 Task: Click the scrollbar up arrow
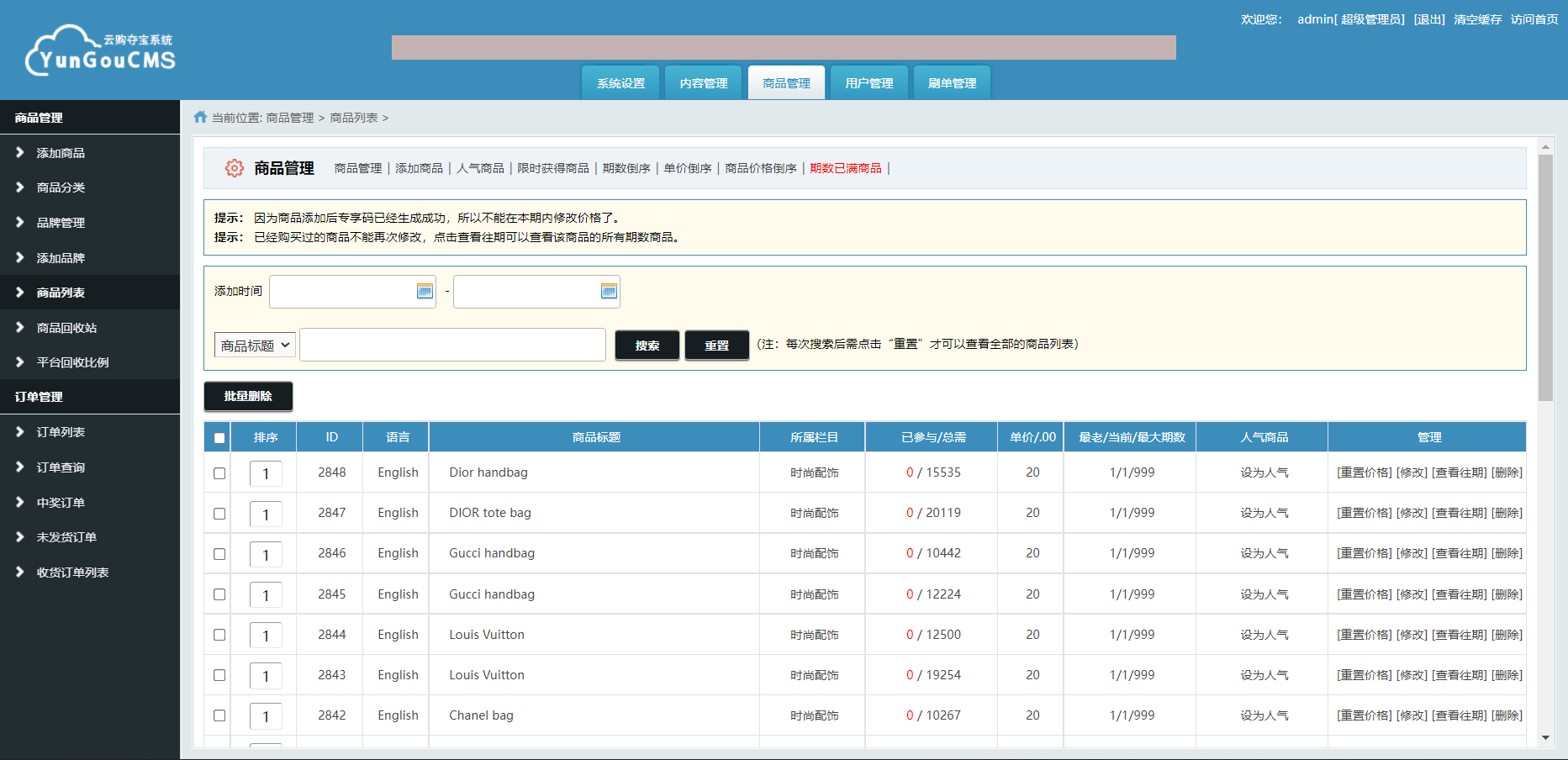[1545, 146]
